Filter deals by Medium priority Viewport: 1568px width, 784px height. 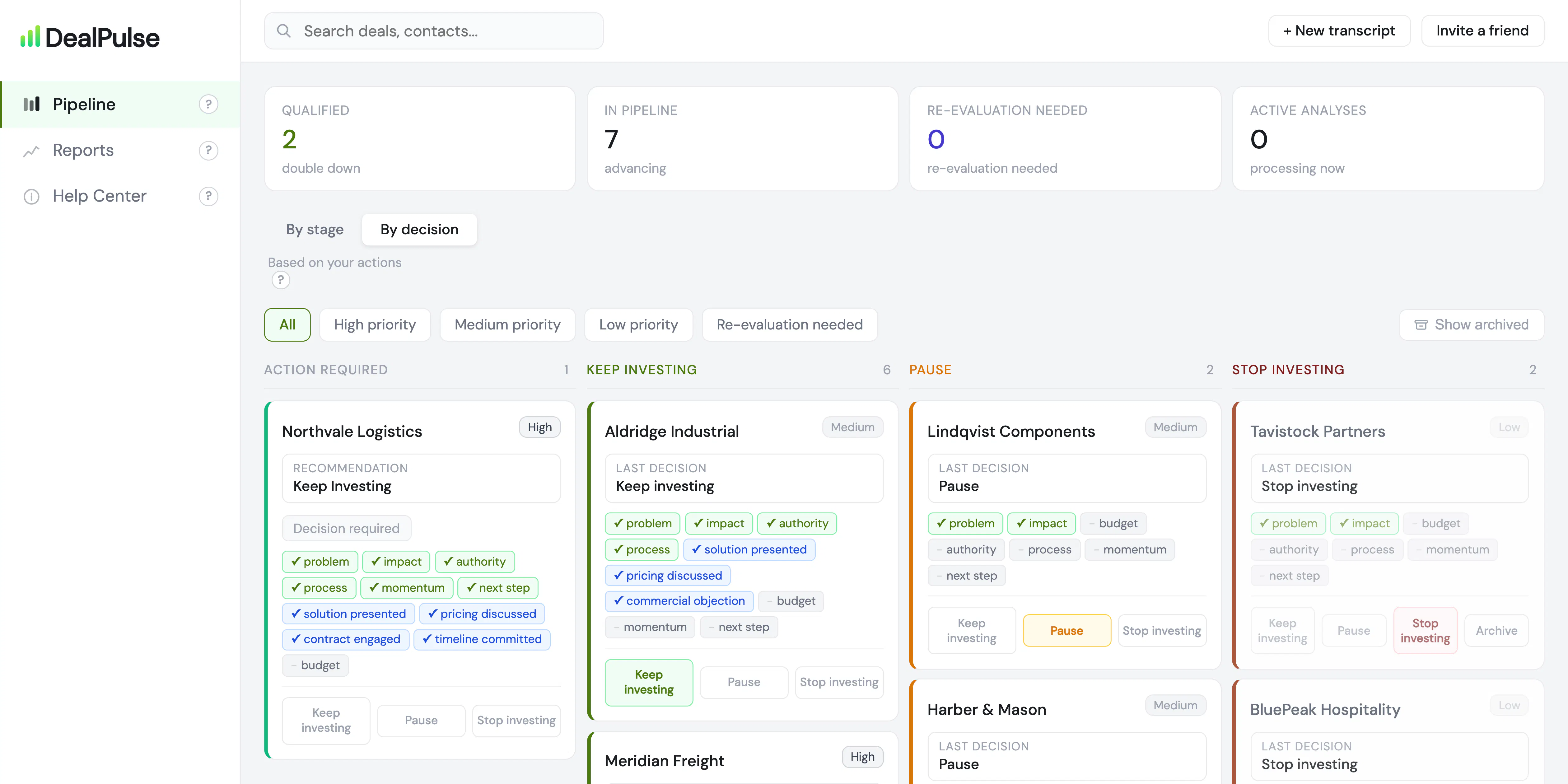tap(508, 324)
